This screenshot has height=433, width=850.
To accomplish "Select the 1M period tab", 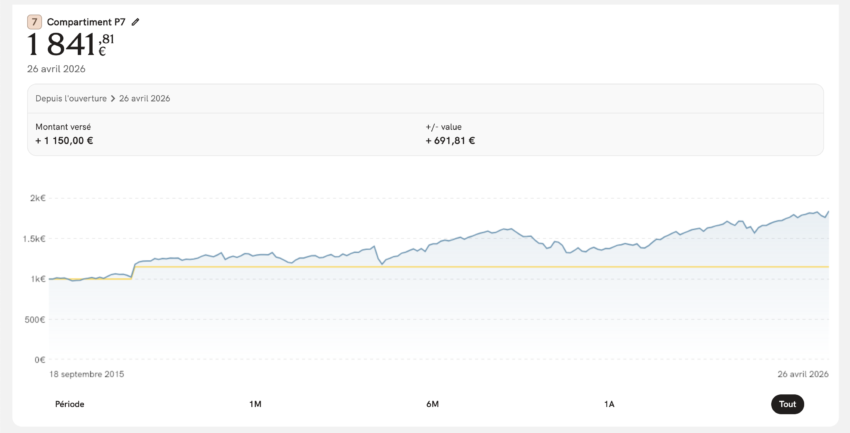I will point(255,404).
